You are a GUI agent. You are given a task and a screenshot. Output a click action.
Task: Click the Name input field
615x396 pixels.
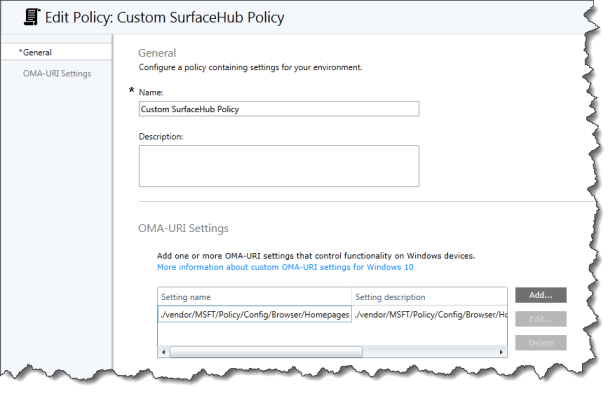tap(279, 109)
